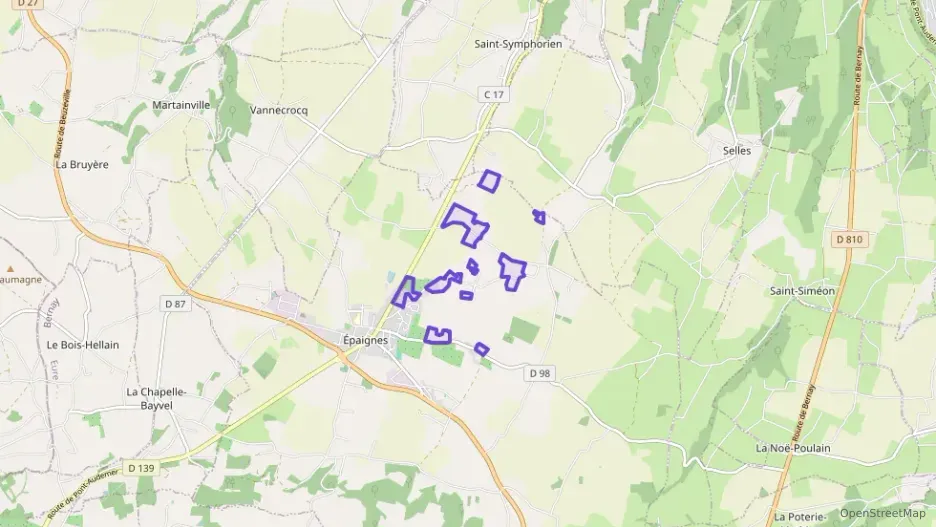Click the La Bruyère place label
Image resolution: width=936 pixels, height=527 pixels.
tap(82, 164)
